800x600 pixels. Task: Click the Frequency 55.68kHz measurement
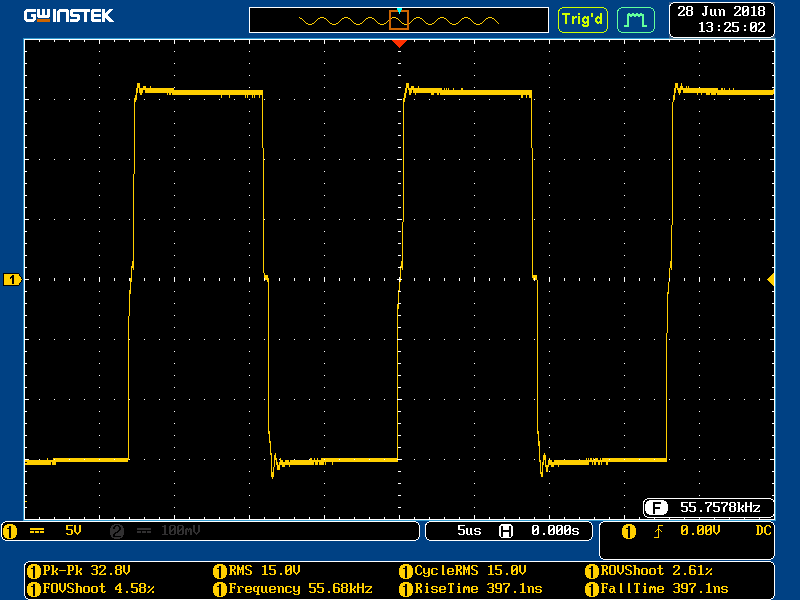(300, 589)
